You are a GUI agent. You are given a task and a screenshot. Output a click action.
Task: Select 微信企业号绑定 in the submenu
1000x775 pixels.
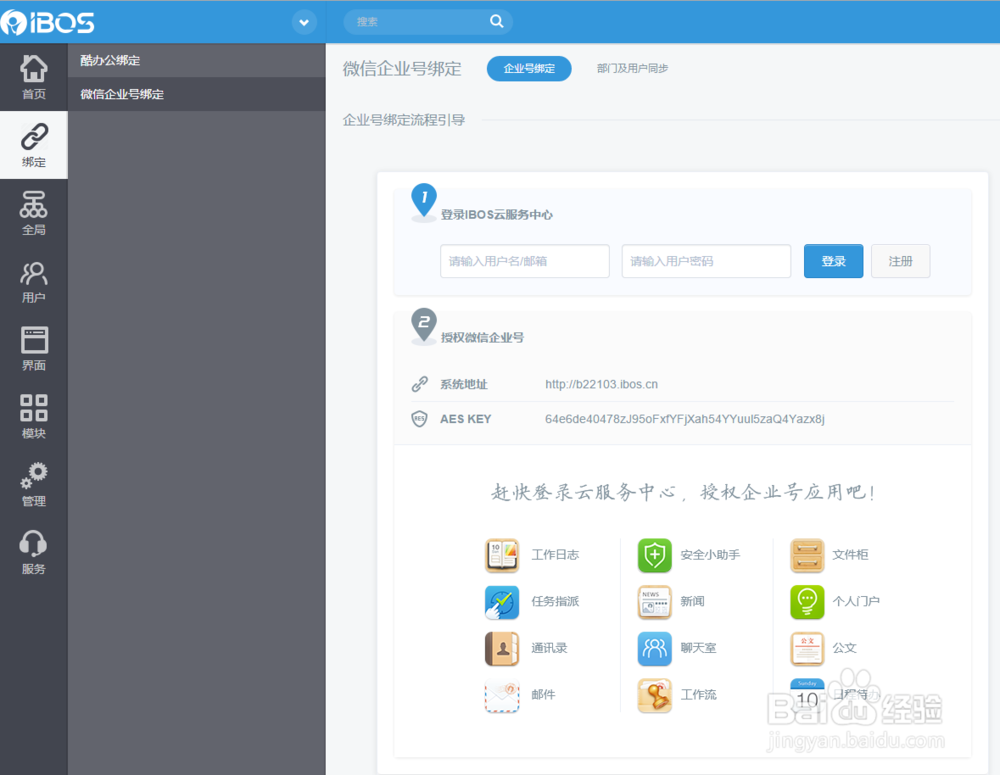[x=196, y=94]
